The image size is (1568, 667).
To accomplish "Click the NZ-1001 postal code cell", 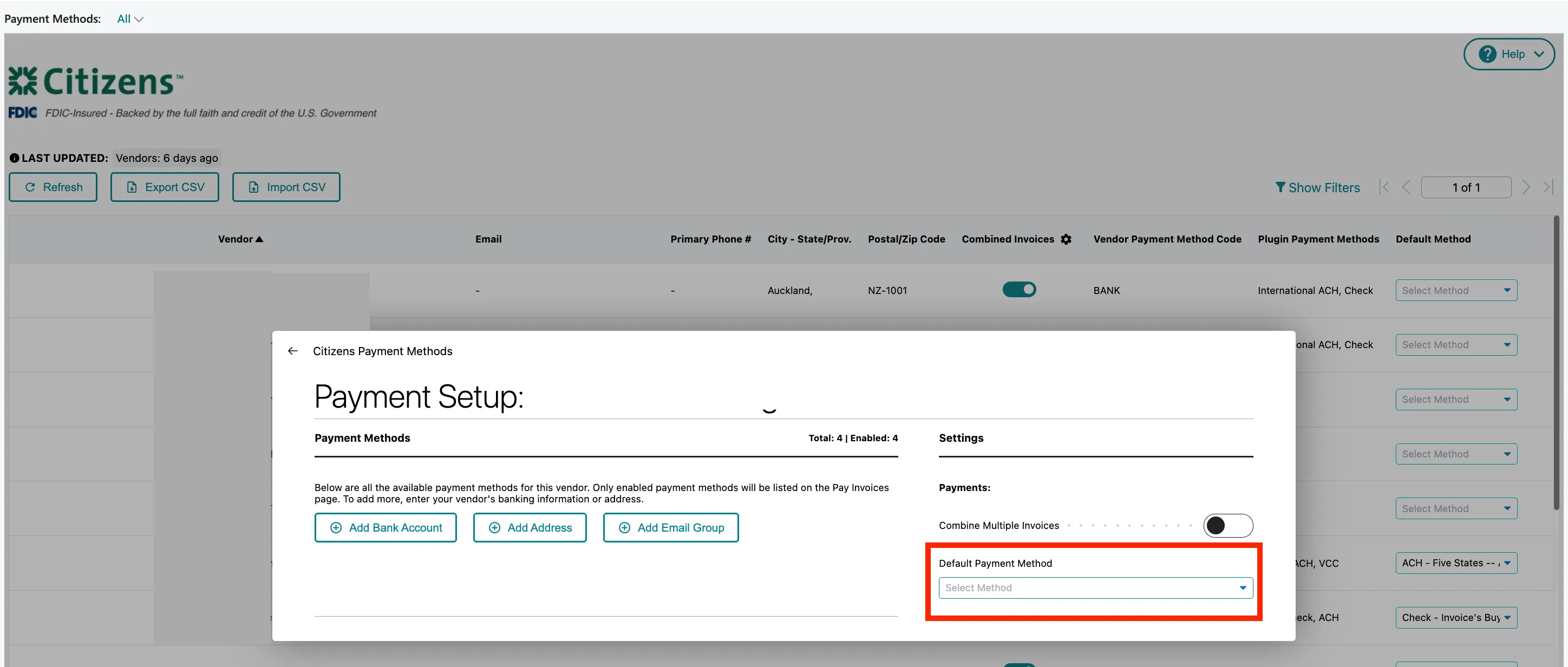I will pyautogui.click(x=887, y=290).
